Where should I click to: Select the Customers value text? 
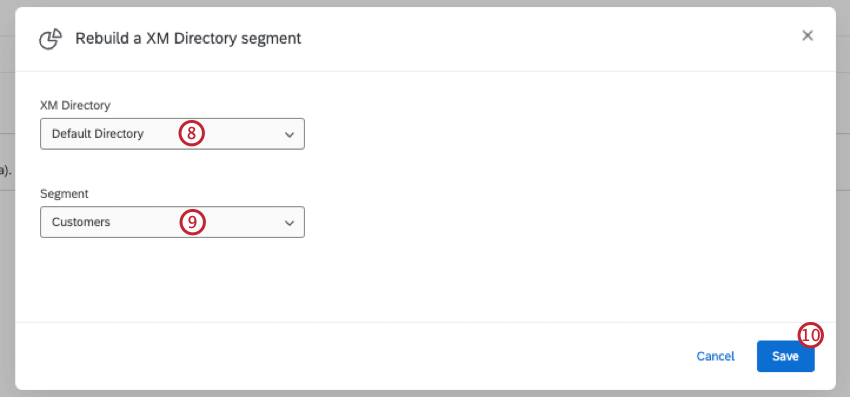(x=81, y=222)
